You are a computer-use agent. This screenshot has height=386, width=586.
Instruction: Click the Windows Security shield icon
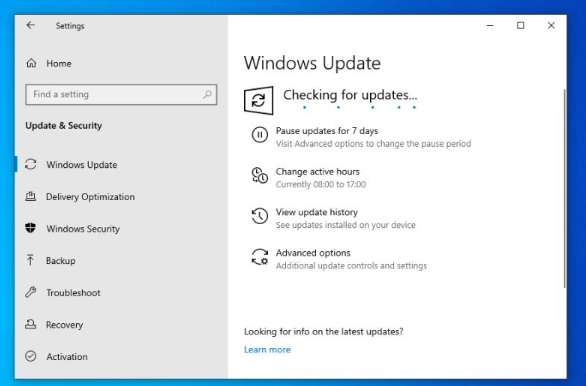tap(31, 228)
